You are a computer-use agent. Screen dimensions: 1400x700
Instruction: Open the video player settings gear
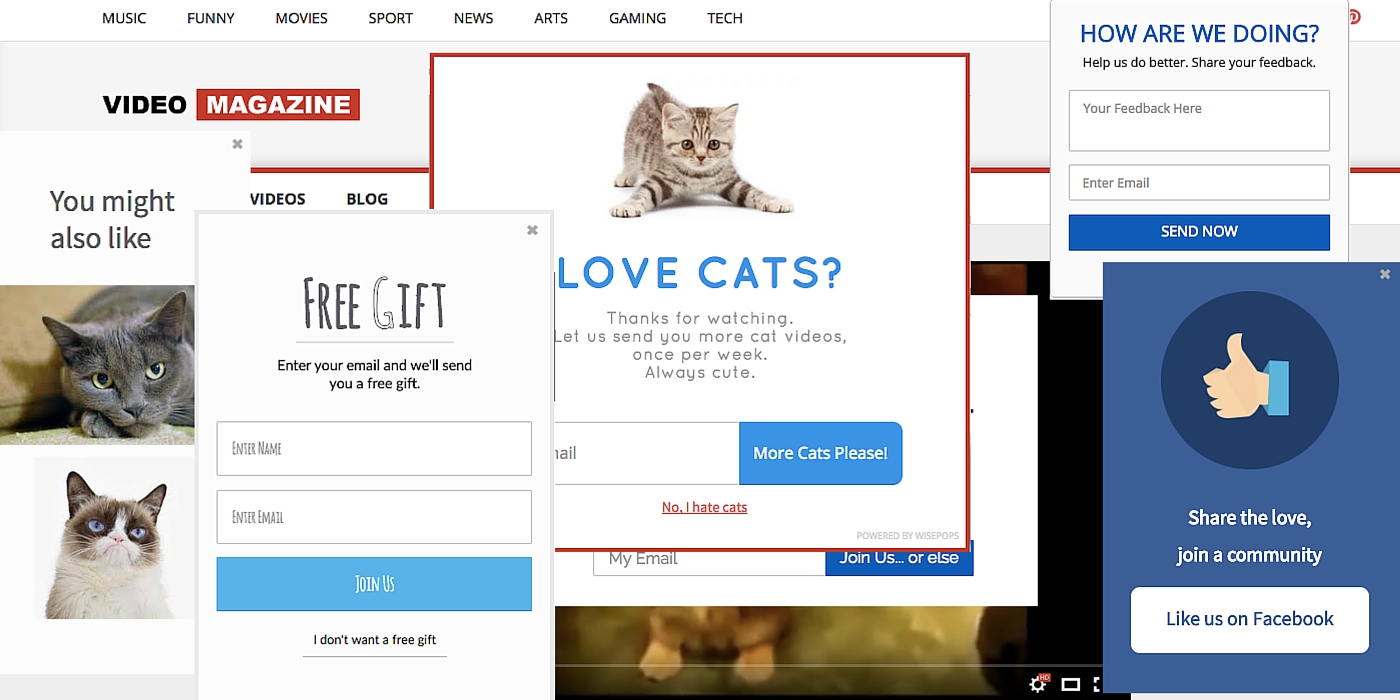1037,684
